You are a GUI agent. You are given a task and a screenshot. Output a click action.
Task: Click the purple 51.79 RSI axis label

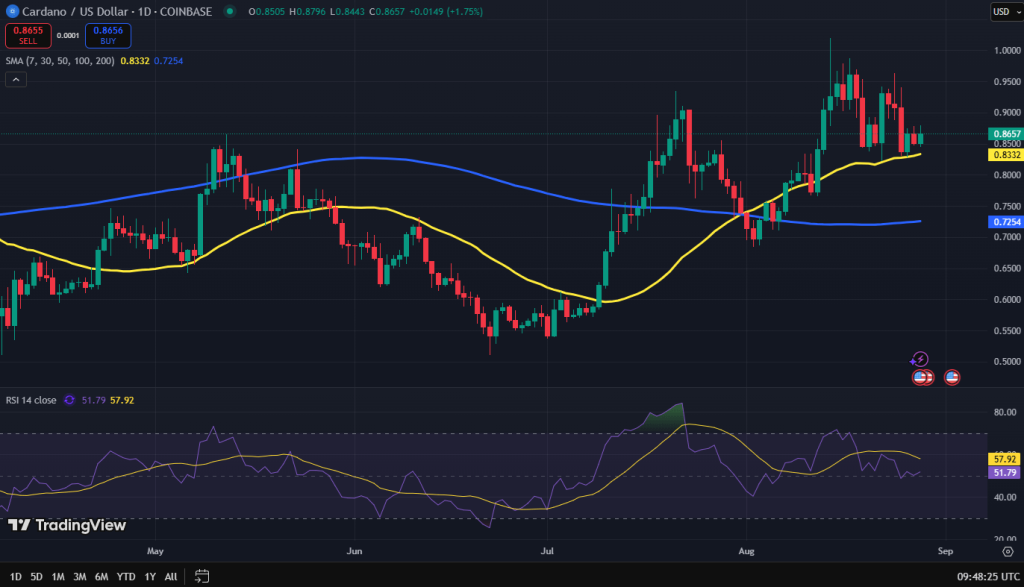pos(1004,473)
